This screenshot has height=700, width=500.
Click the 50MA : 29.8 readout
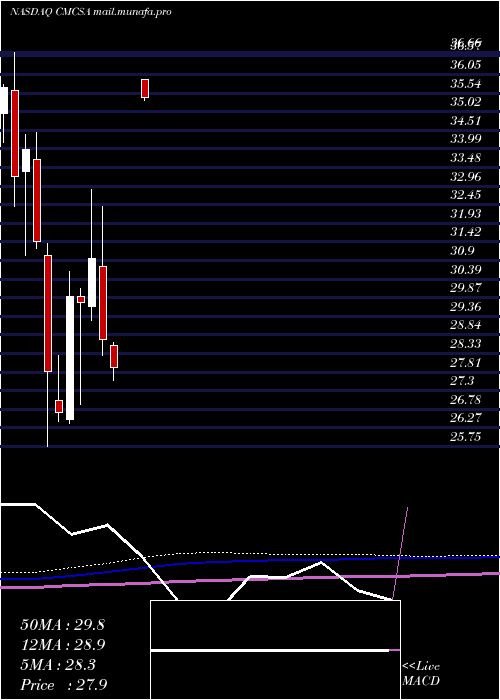[x=62, y=625]
